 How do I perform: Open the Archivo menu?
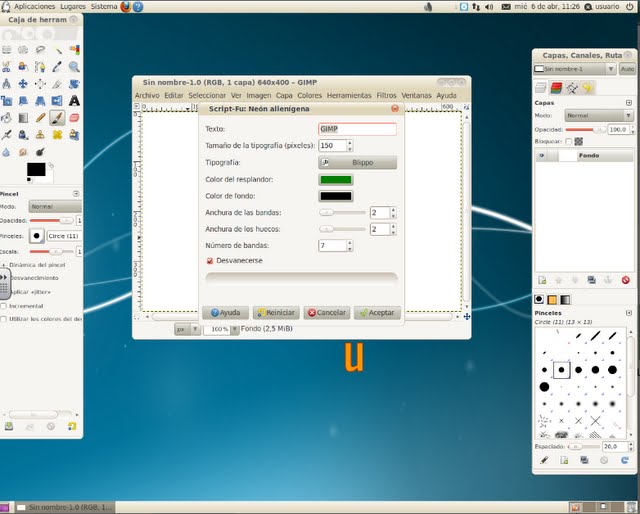tap(147, 96)
